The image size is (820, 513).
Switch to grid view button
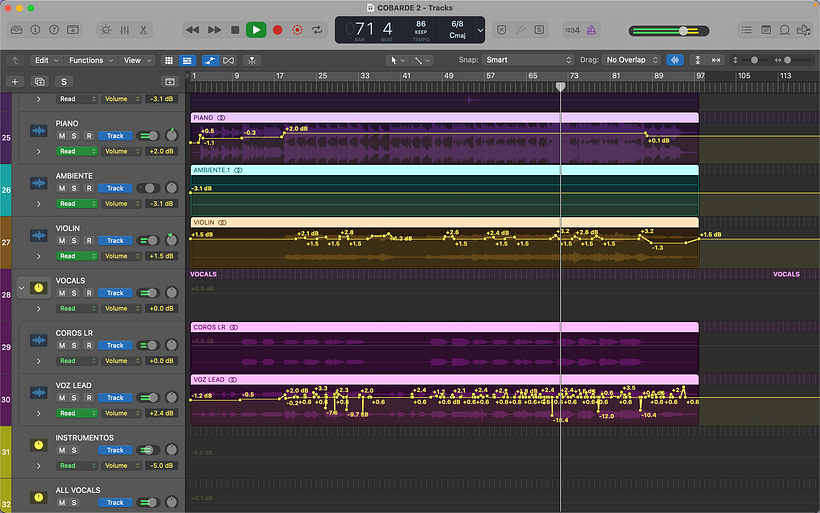coord(169,61)
